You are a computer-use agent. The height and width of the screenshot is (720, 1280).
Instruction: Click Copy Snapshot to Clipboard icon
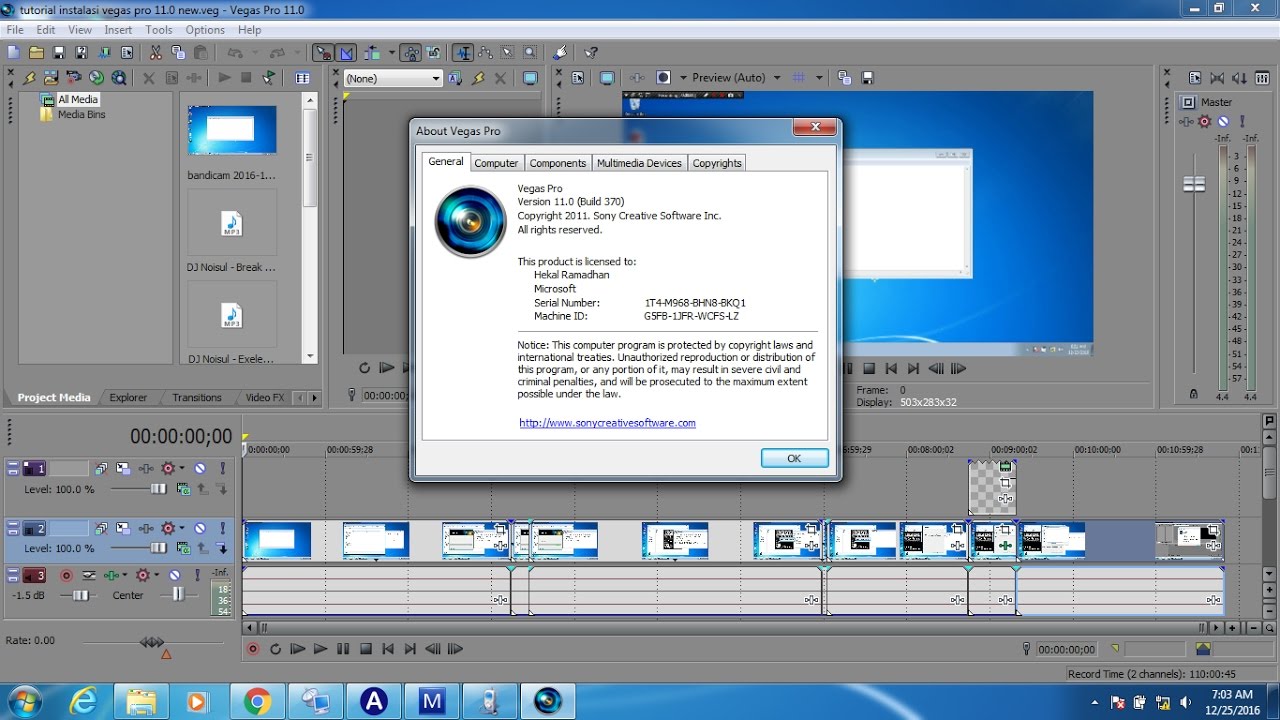click(844, 77)
